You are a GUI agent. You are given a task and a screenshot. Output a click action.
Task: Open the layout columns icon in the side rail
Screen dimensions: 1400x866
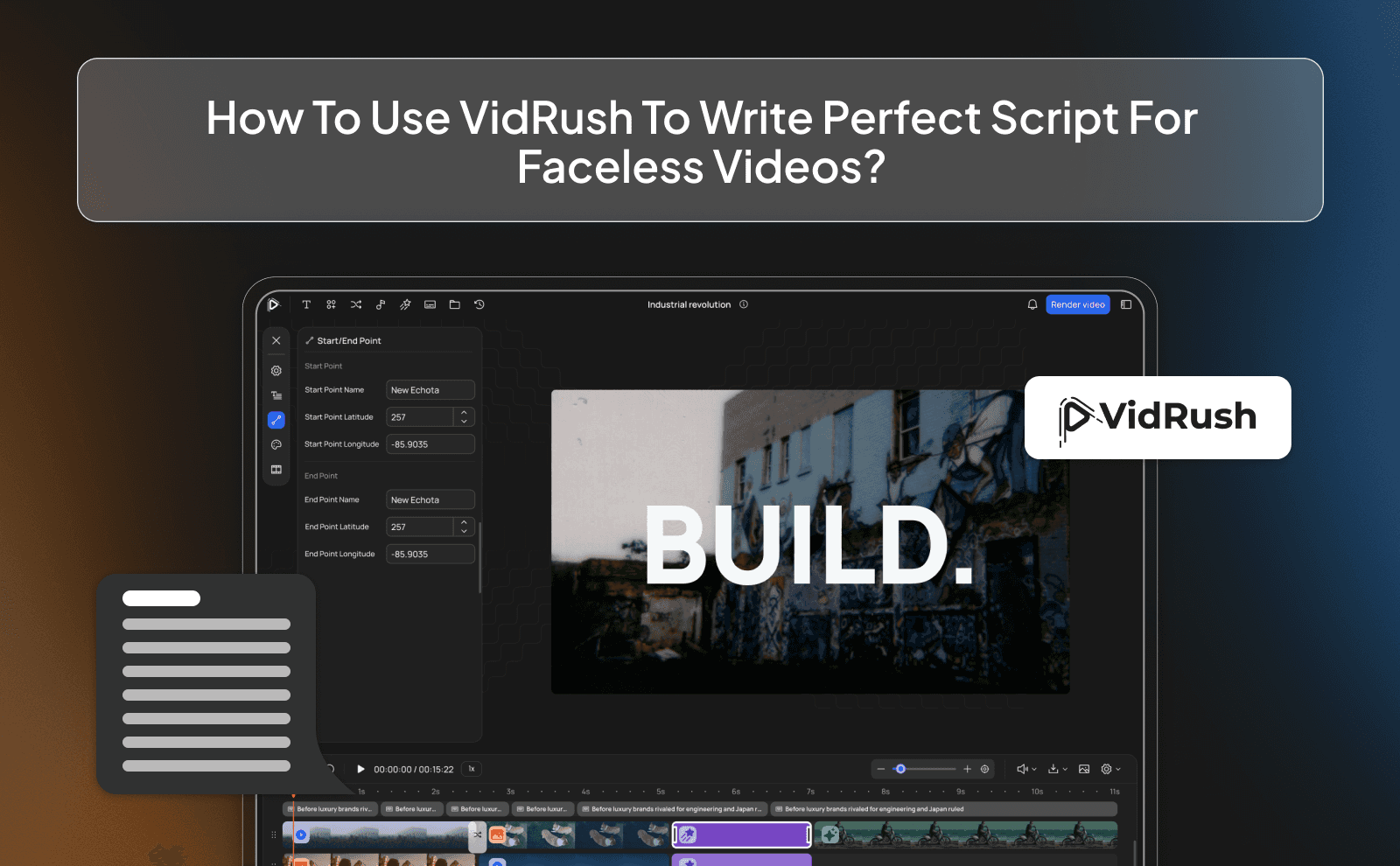click(276, 470)
